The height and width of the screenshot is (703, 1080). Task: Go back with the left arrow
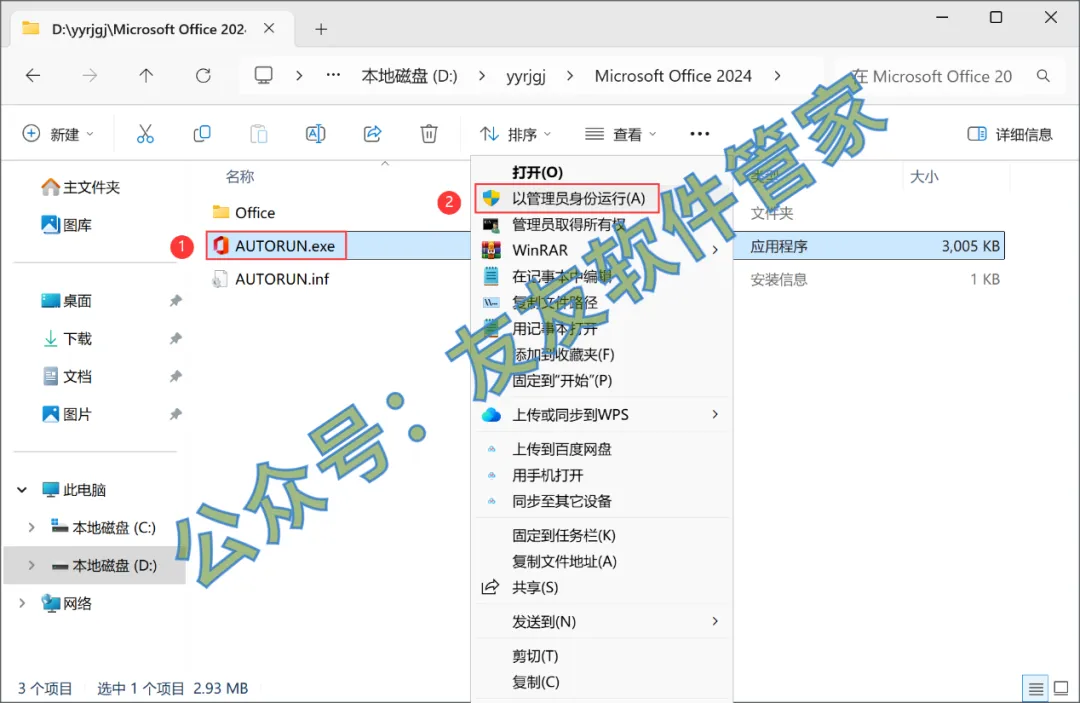tap(33, 76)
